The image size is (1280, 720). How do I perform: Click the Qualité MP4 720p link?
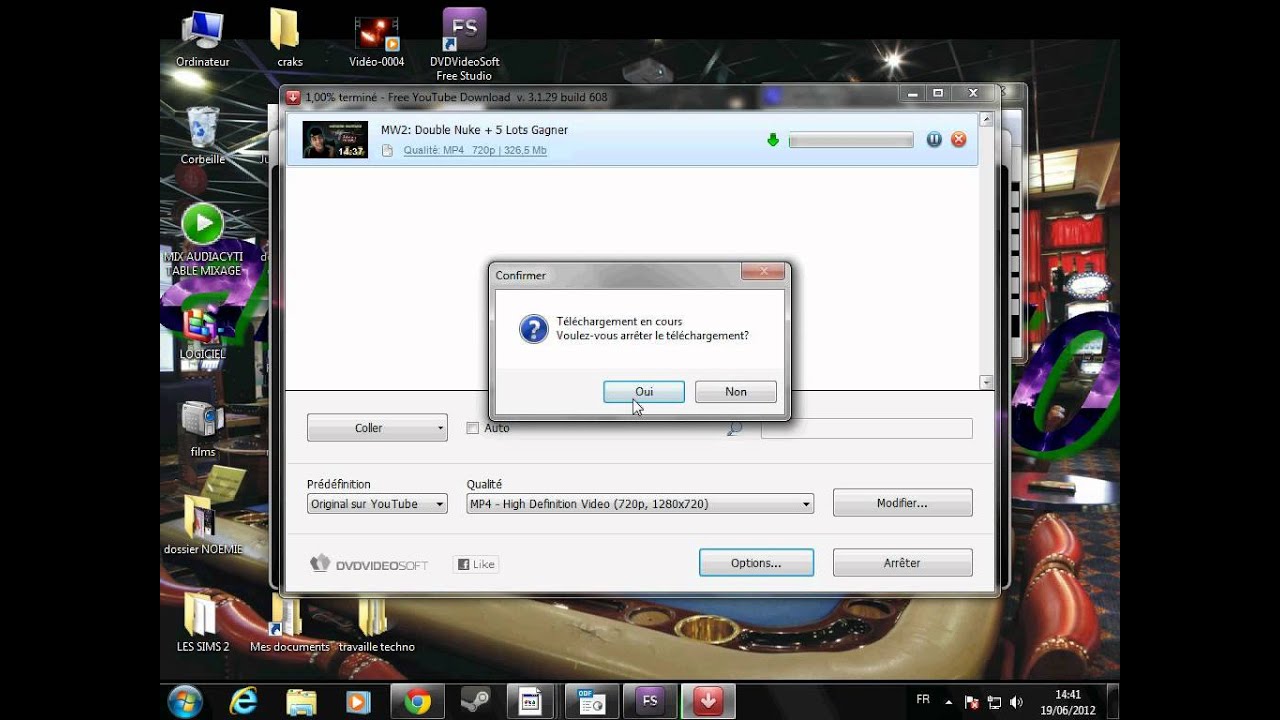pos(475,150)
